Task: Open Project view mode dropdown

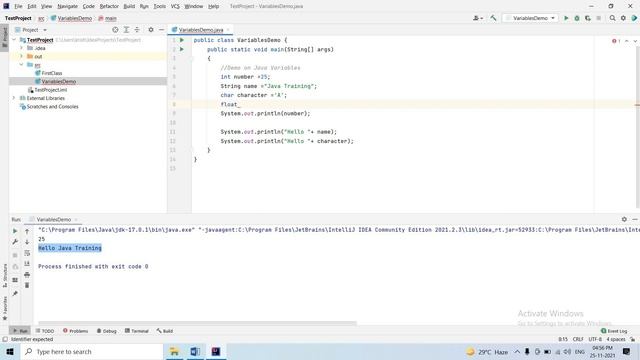Action: coord(31,30)
